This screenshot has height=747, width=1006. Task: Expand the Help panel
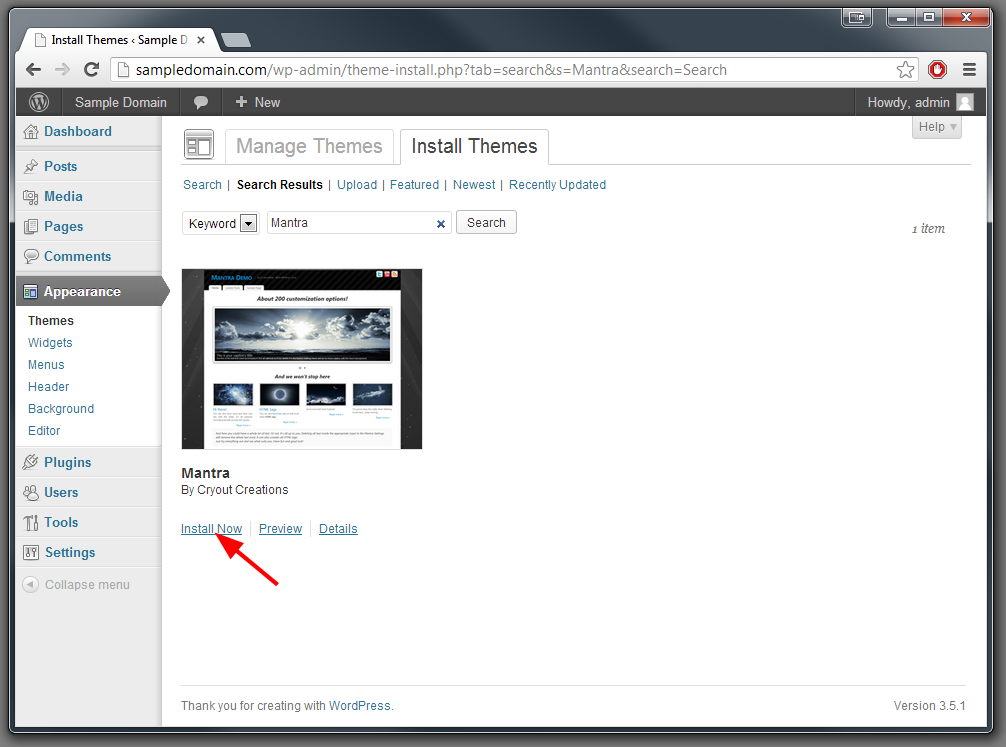pos(937,127)
